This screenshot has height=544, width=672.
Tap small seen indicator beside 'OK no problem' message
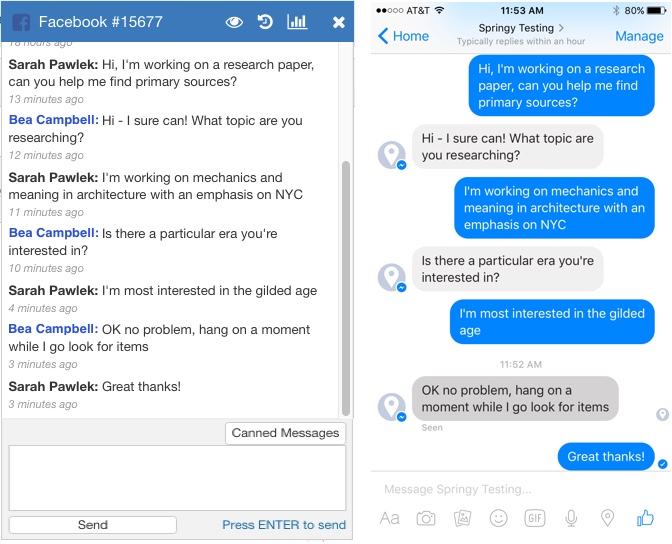click(662, 414)
